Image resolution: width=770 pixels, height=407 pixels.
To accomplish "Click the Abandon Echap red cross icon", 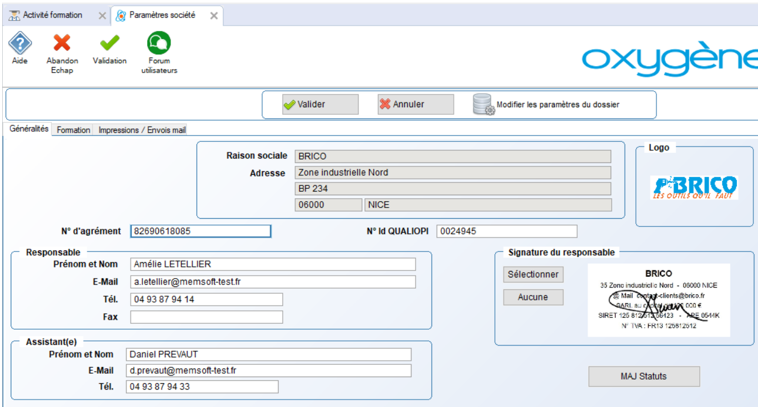I will tap(62, 43).
